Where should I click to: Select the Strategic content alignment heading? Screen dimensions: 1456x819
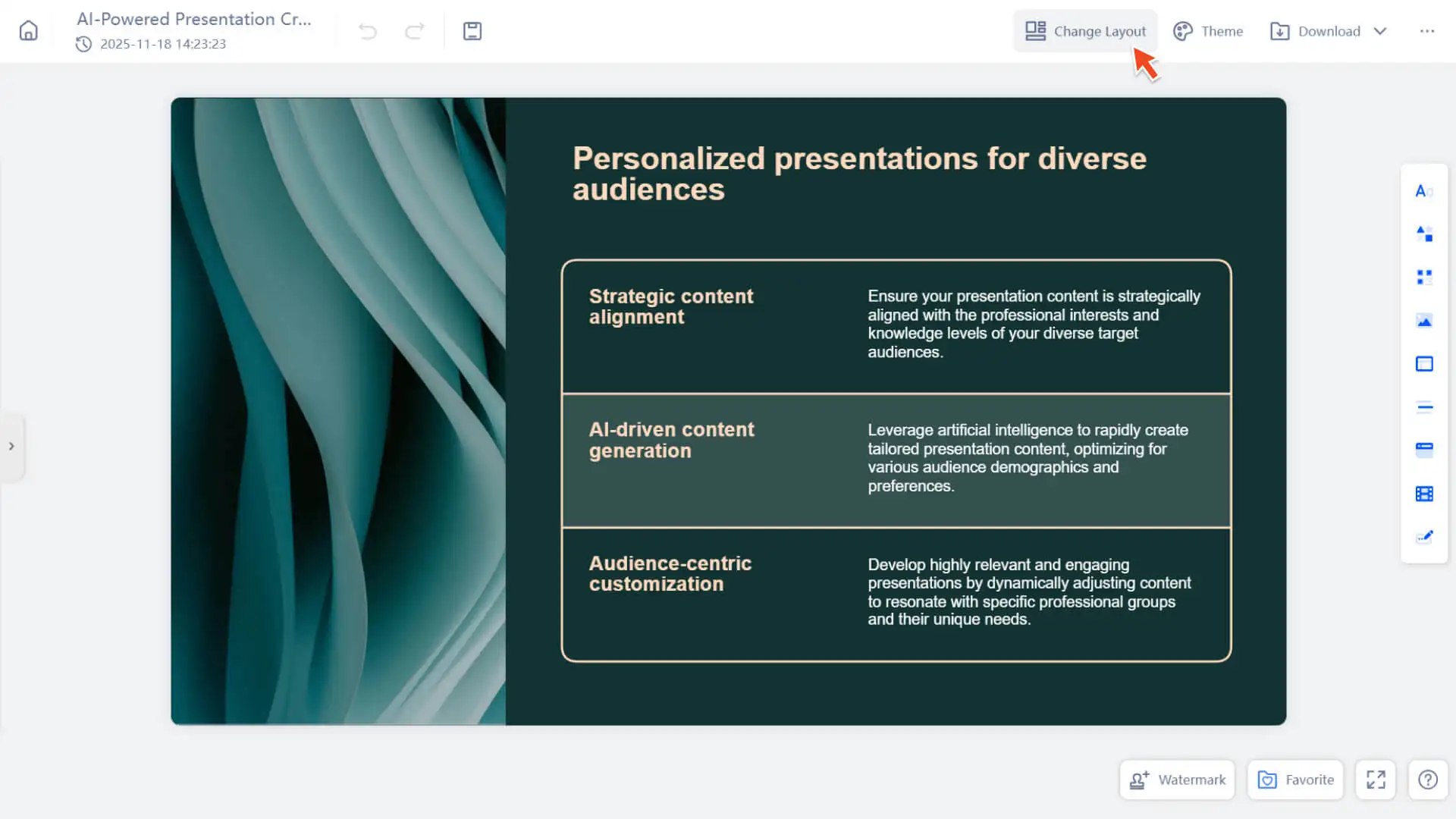[671, 306]
